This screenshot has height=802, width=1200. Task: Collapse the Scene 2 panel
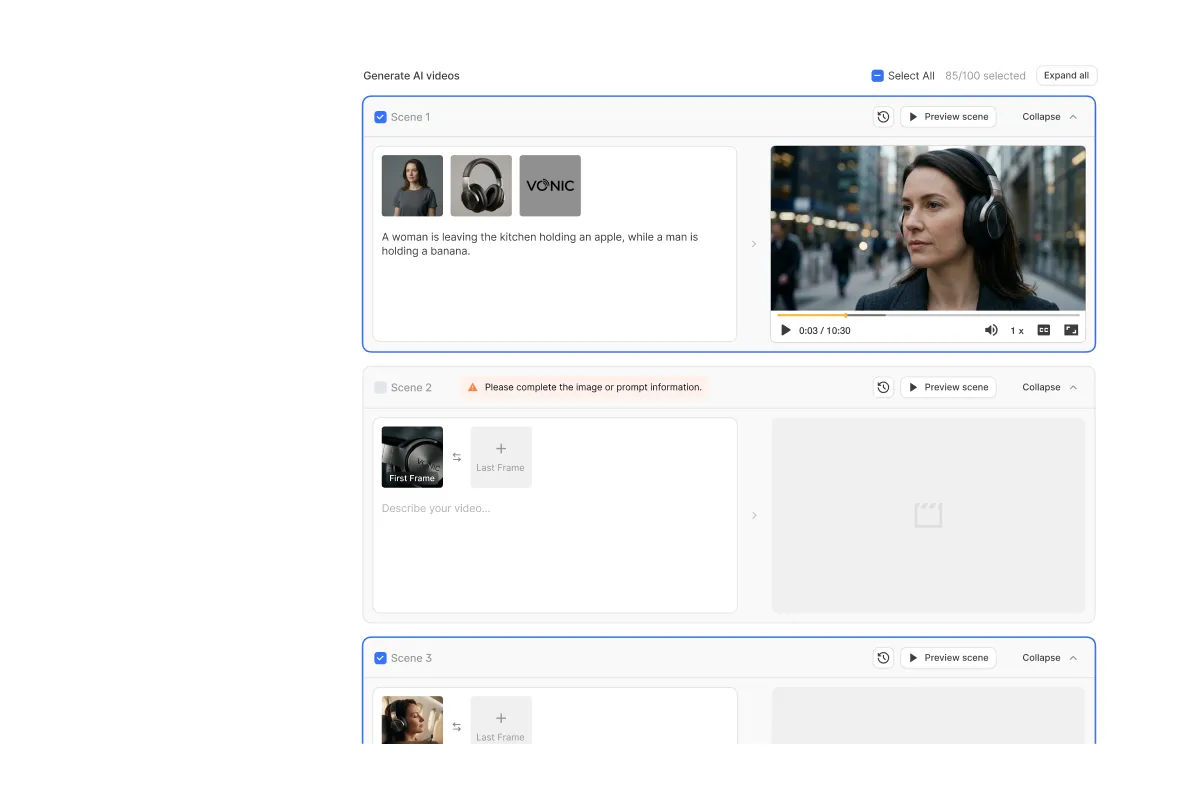pyautogui.click(x=1050, y=387)
